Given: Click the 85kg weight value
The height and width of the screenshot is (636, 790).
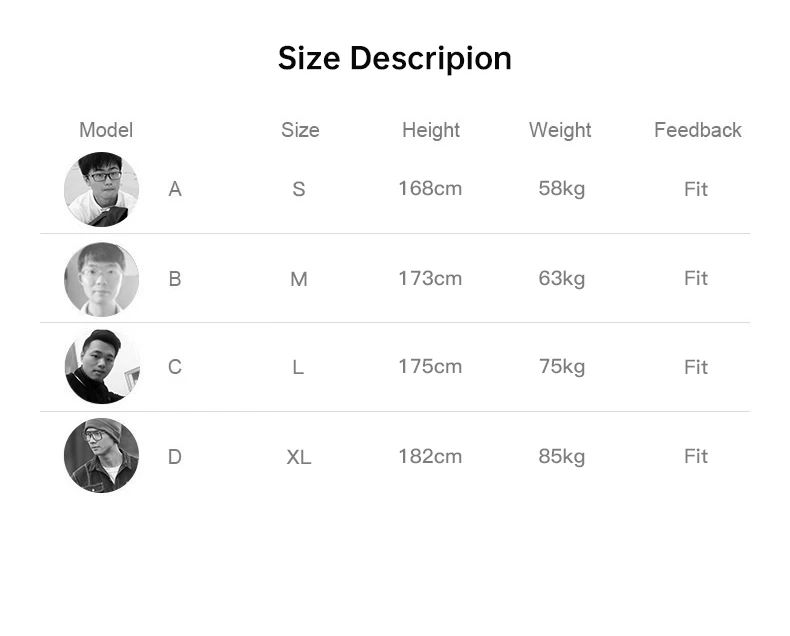Looking at the screenshot, I should [562, 456].
